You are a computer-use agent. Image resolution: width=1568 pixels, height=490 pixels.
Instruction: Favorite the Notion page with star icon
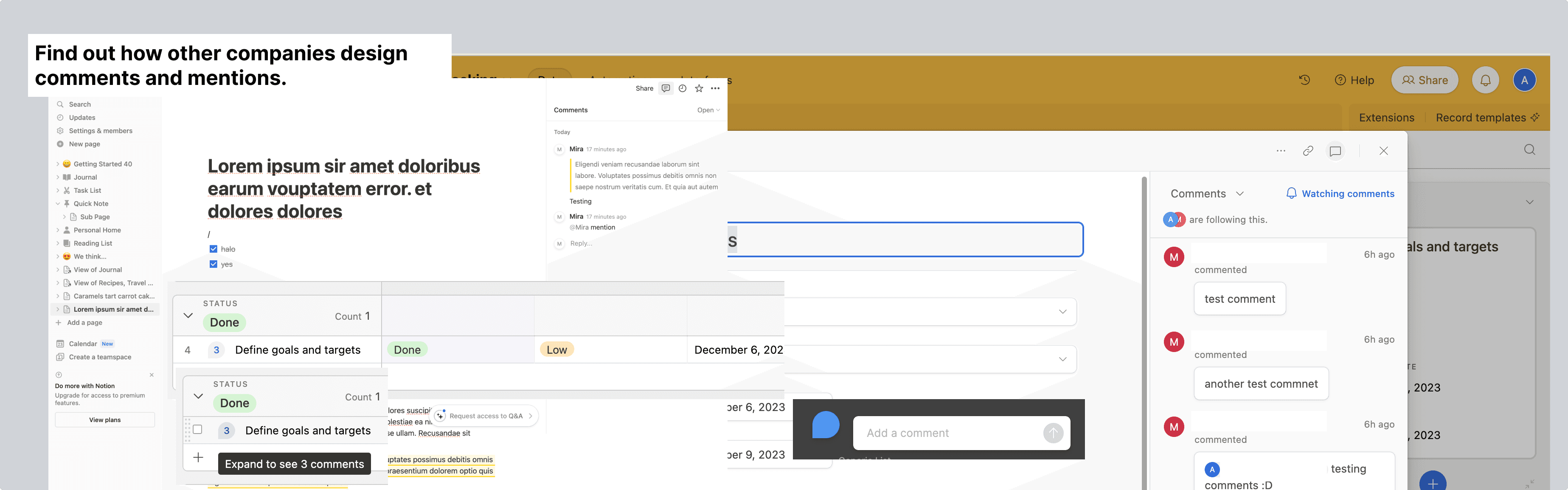click(699, 88)
